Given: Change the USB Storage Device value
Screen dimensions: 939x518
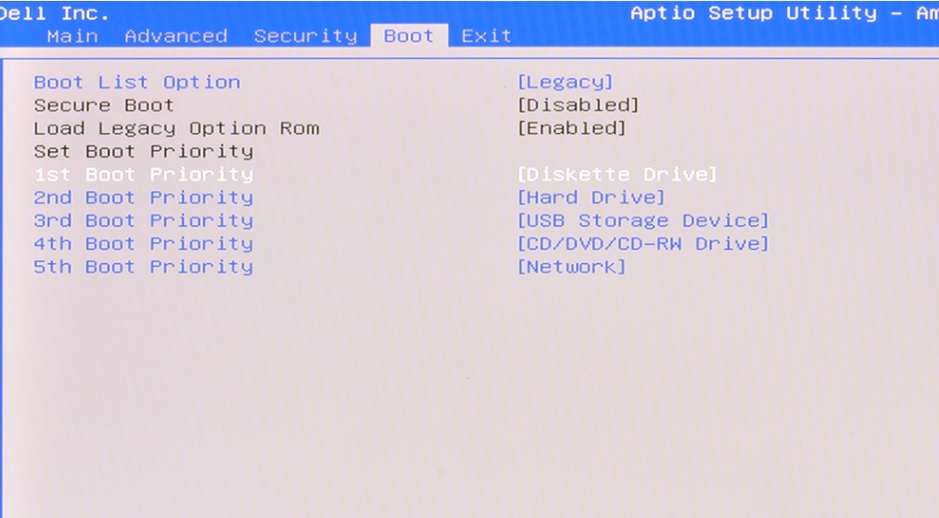Looking at the screenshot, I should (643, 220).
